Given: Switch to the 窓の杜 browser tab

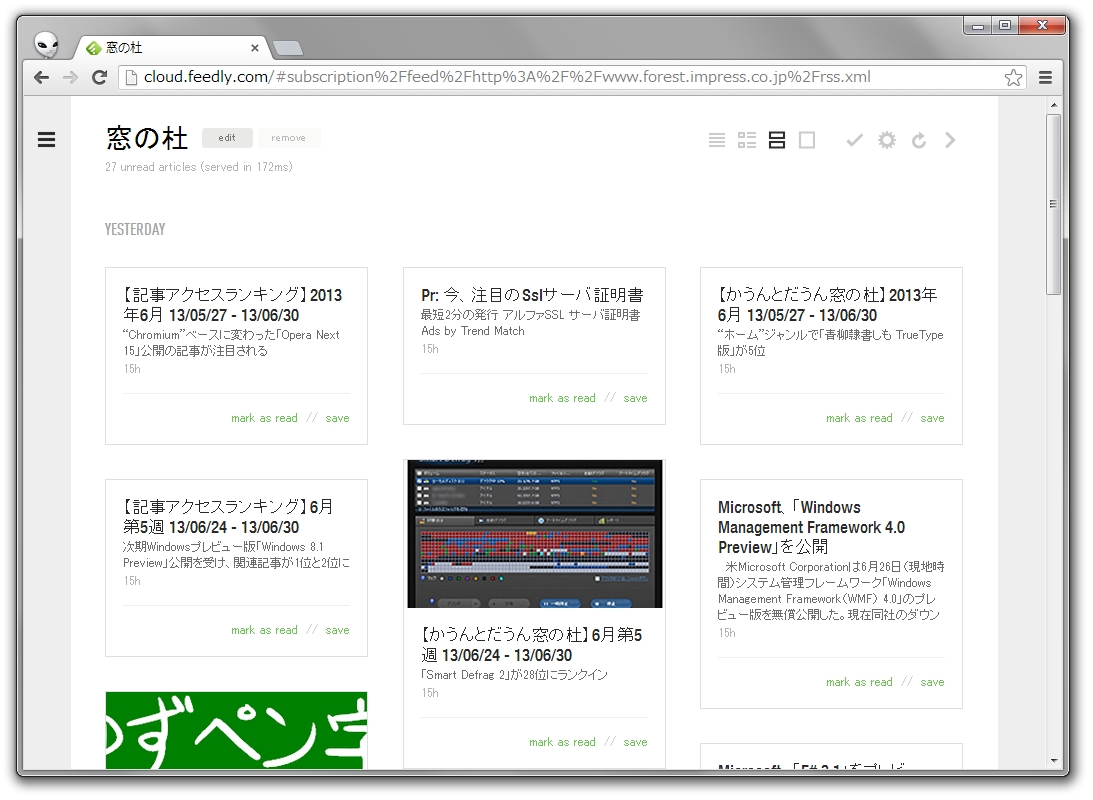Looking at the screenshot, I should click(x=160, y=46).
